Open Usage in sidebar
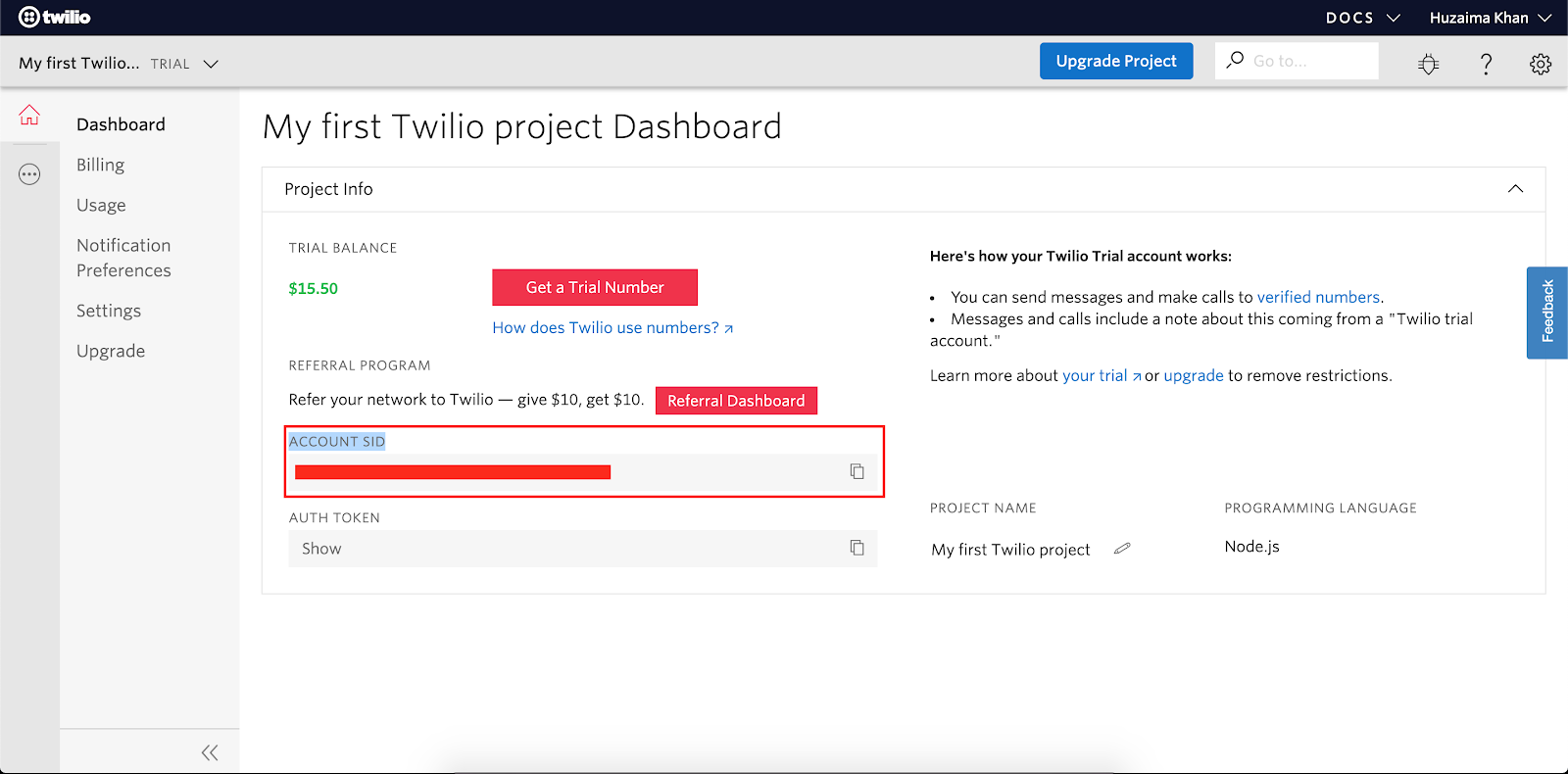 pyautogui.click(x=101, y=205)
